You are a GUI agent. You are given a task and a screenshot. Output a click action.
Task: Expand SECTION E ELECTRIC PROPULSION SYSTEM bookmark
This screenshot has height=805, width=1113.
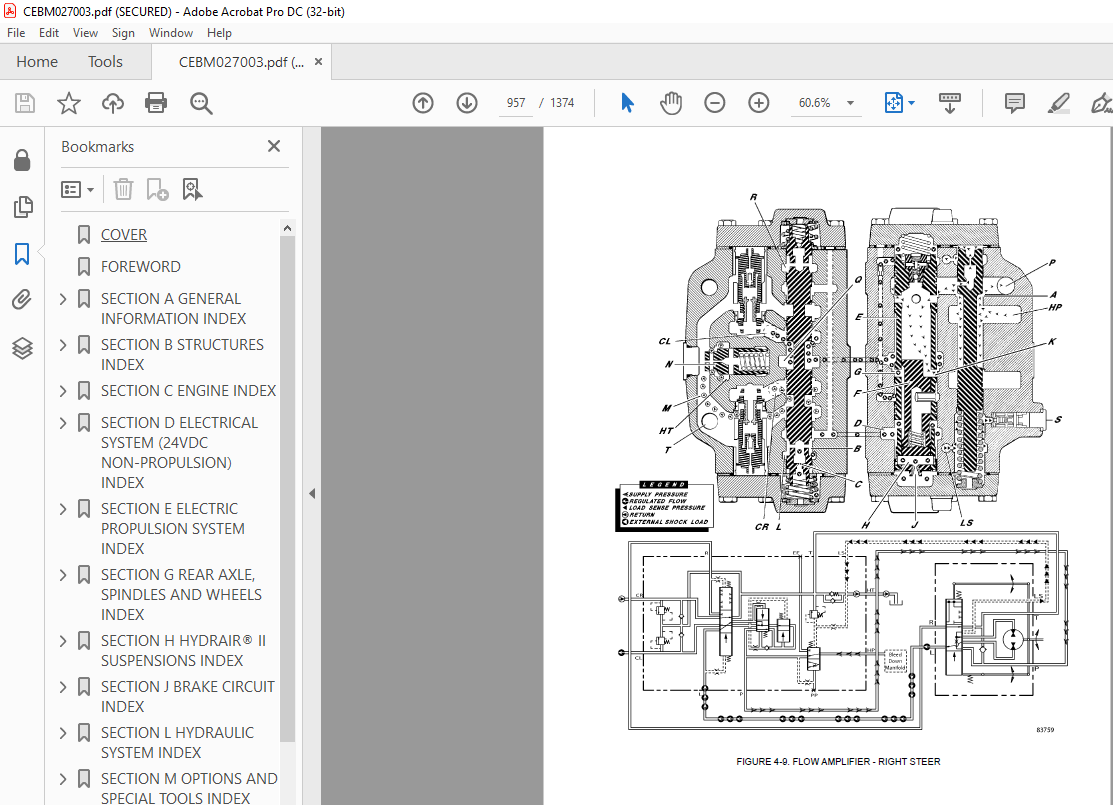tap(63, 509)
